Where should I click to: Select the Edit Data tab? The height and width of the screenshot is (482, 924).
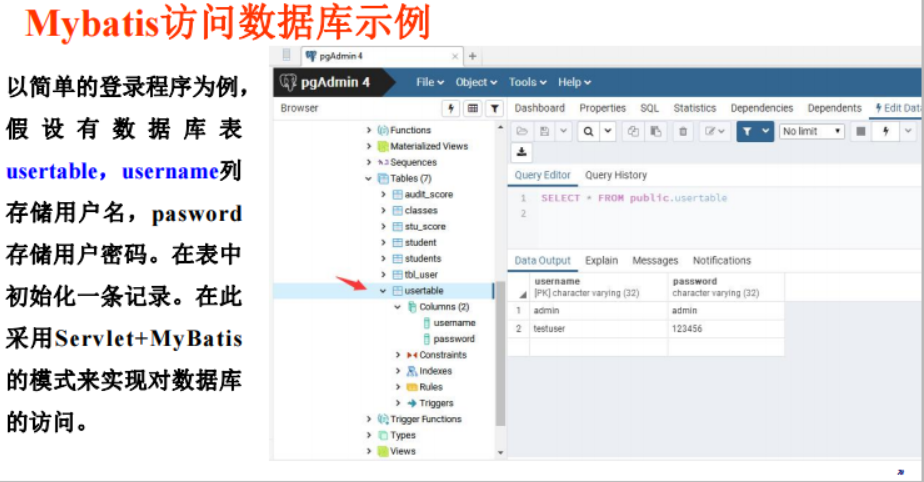point(898,108)
